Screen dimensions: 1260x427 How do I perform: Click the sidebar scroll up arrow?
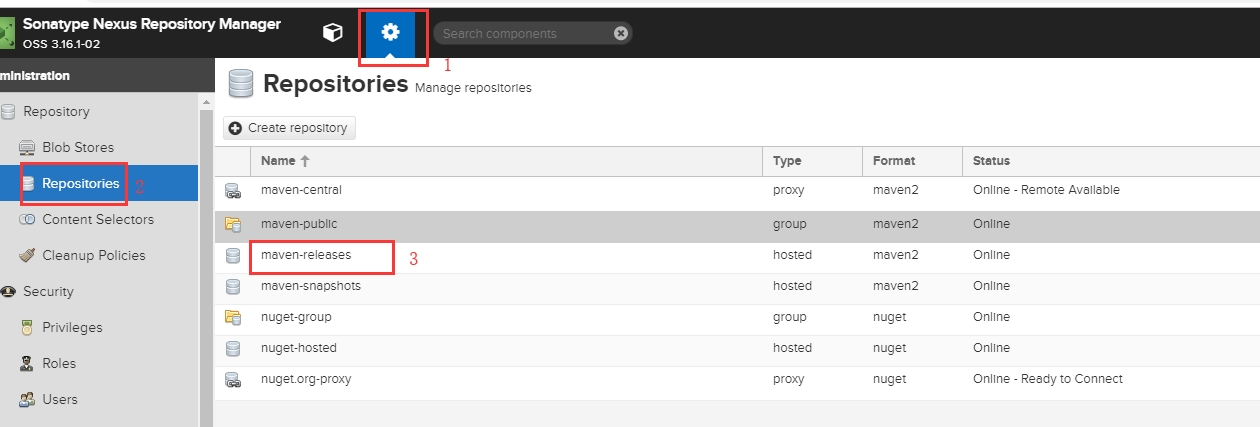(x=206, y=102)
